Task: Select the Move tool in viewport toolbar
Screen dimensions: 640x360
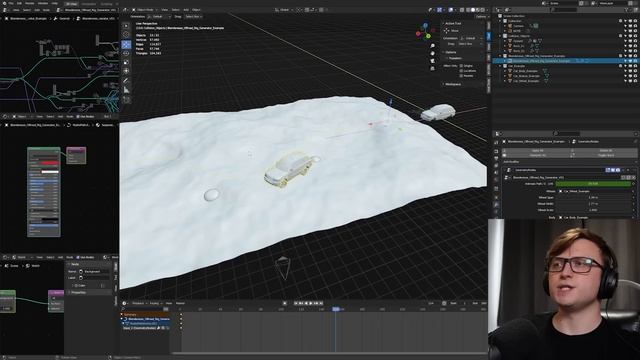Action: click(126, 44)
